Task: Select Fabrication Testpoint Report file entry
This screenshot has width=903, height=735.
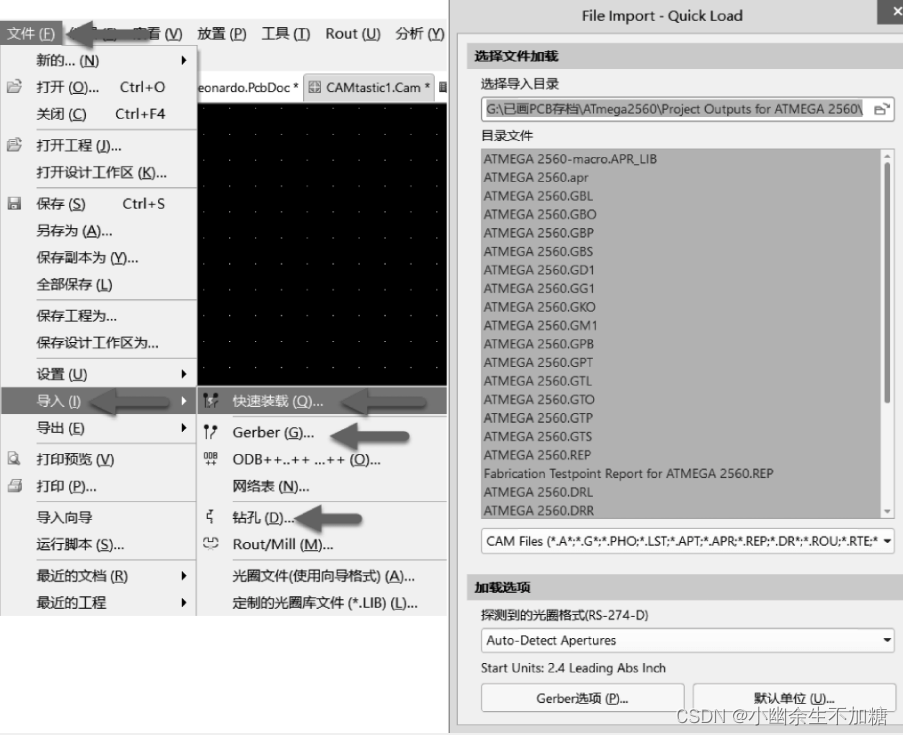Action: (x=681, y=473)
